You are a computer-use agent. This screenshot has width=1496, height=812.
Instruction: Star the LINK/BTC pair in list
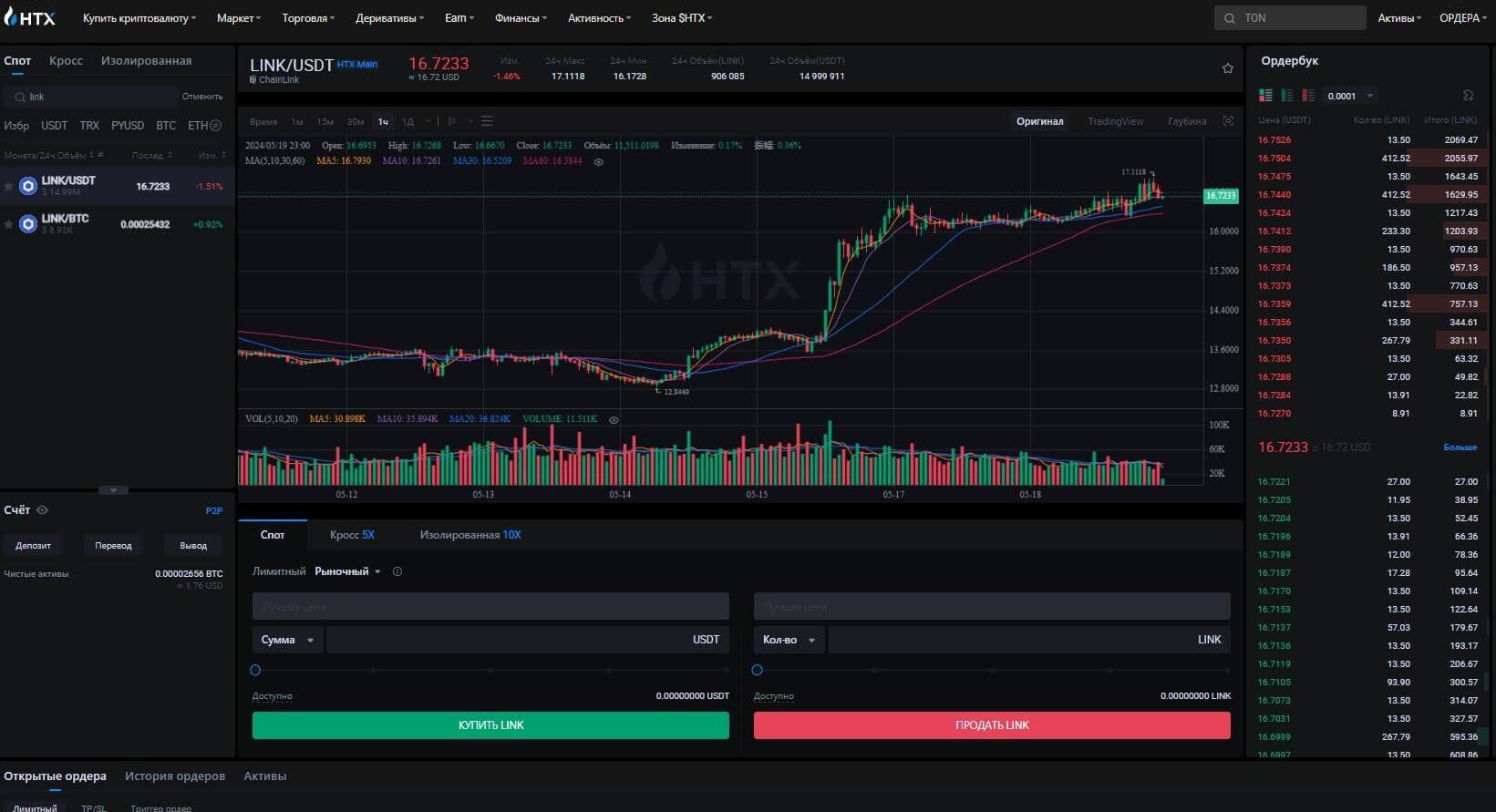9,224
